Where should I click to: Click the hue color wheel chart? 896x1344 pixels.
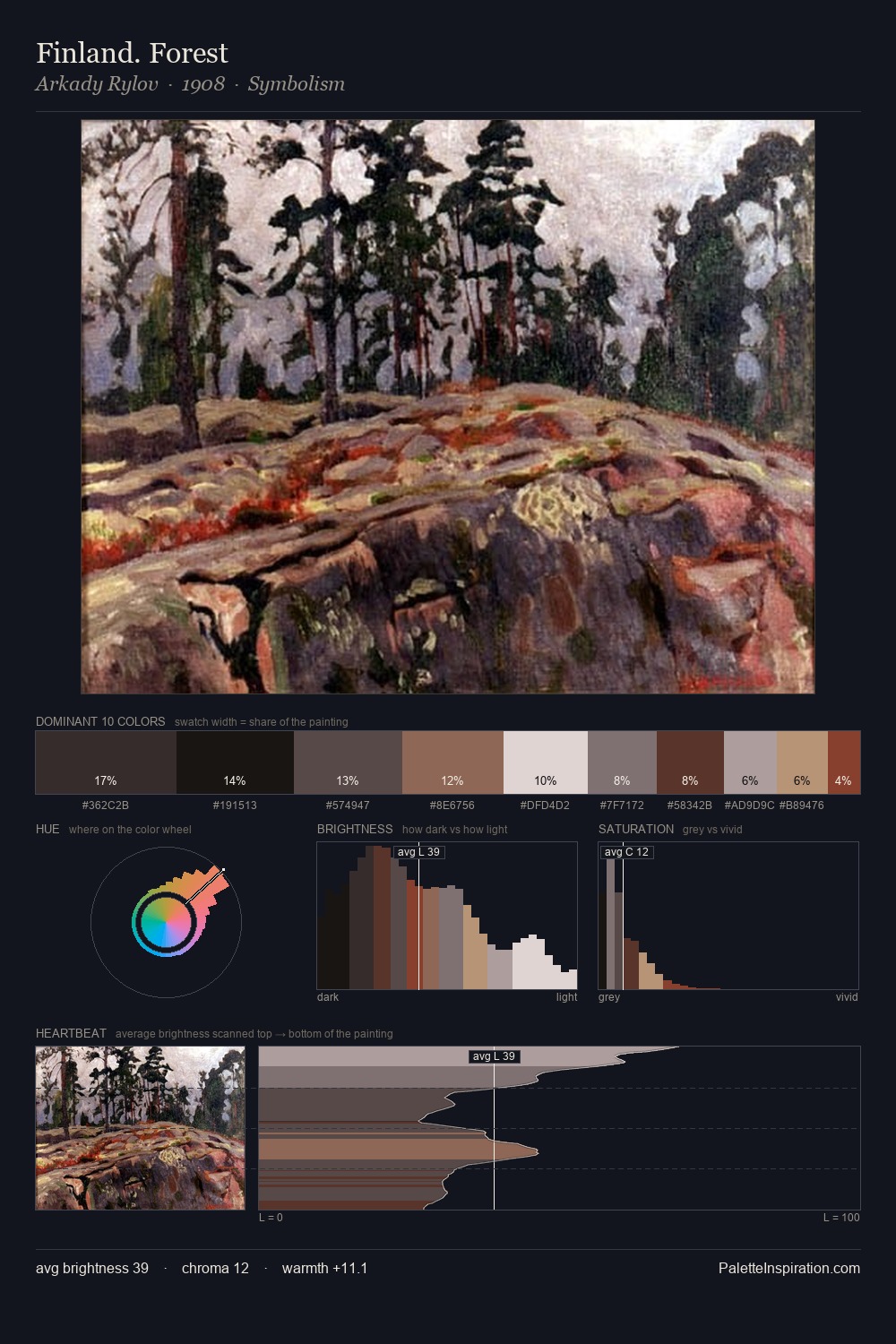click(x=166, y=922)
